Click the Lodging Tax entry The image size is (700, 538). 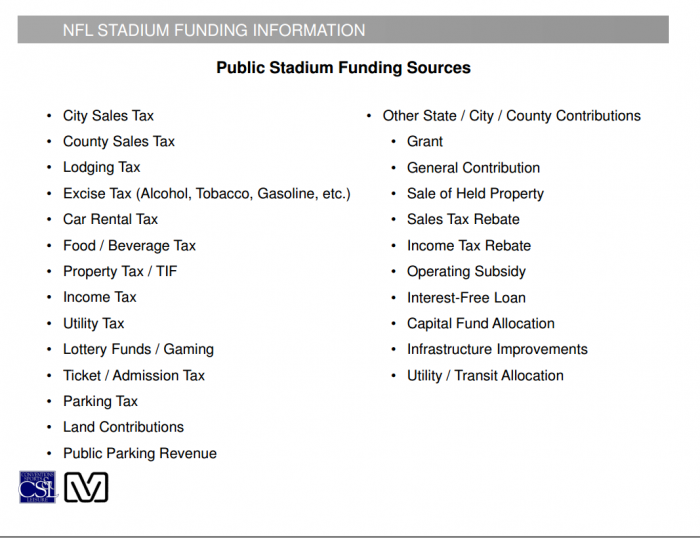pyautogui.click(x=101, y=168)
